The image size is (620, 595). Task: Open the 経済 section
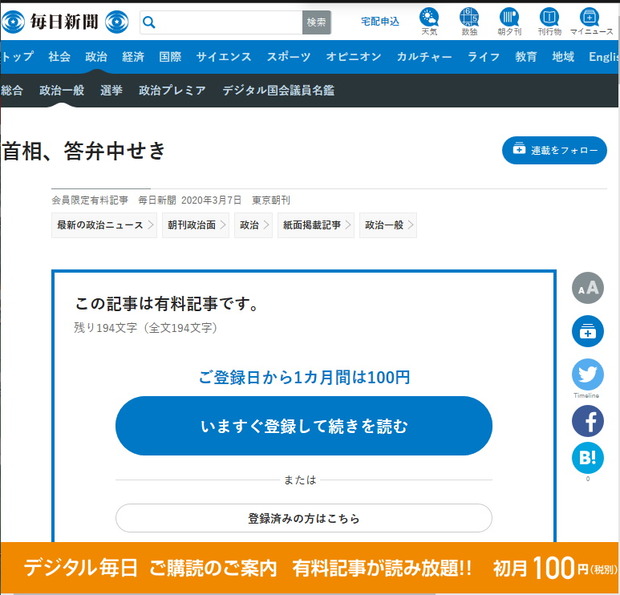(133, 57)
